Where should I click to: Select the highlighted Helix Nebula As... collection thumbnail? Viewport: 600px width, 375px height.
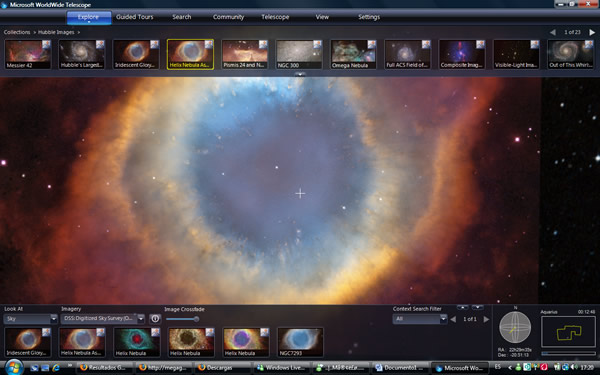[x=191, y=54]
